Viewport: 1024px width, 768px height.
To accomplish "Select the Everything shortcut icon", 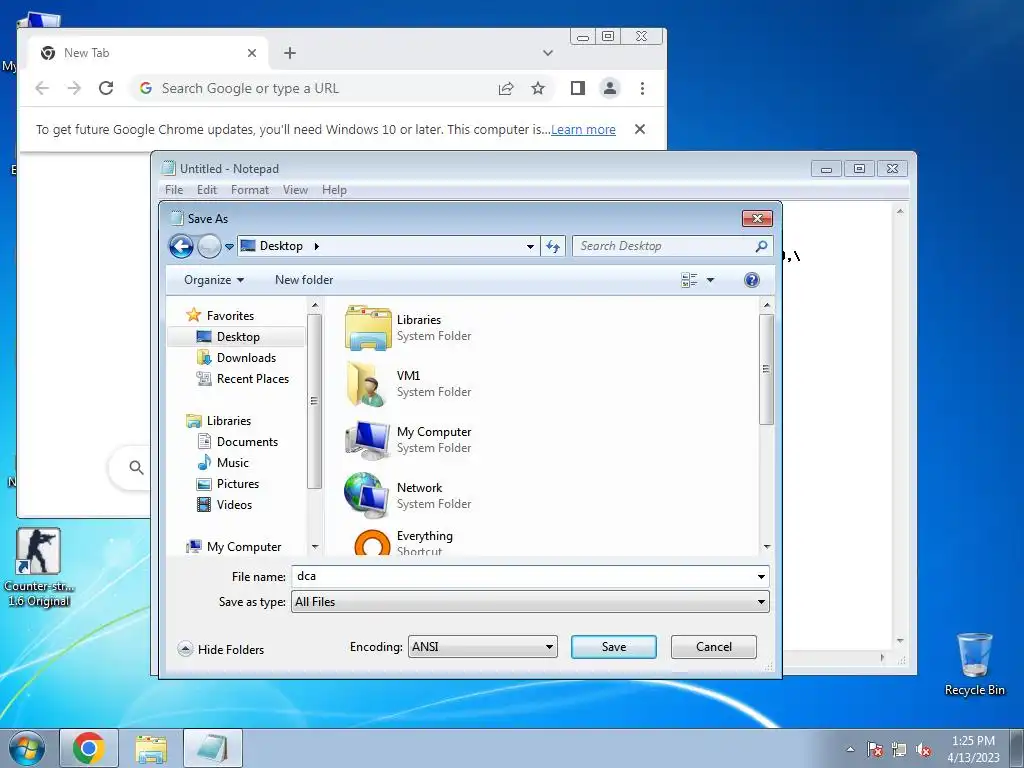I will (372, 543).
